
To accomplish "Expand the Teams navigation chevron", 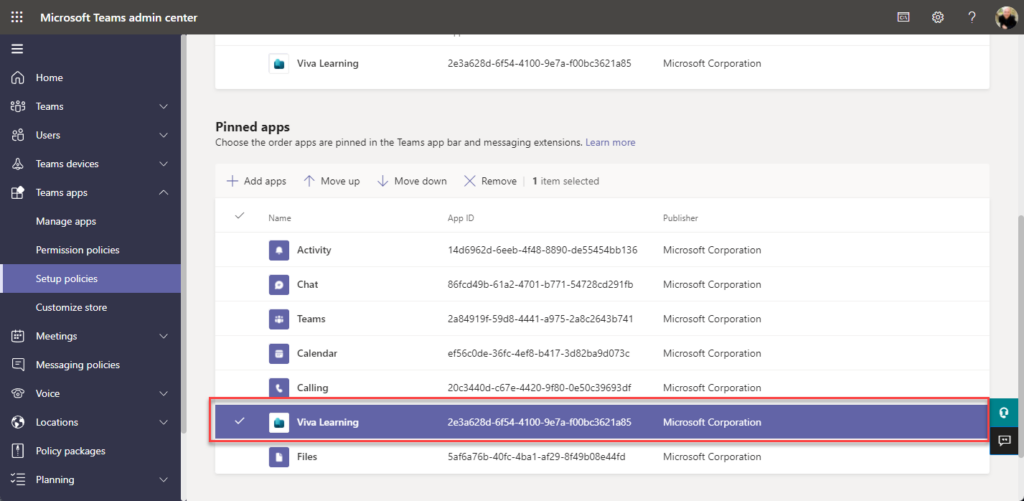I will (x=164, y=106).
